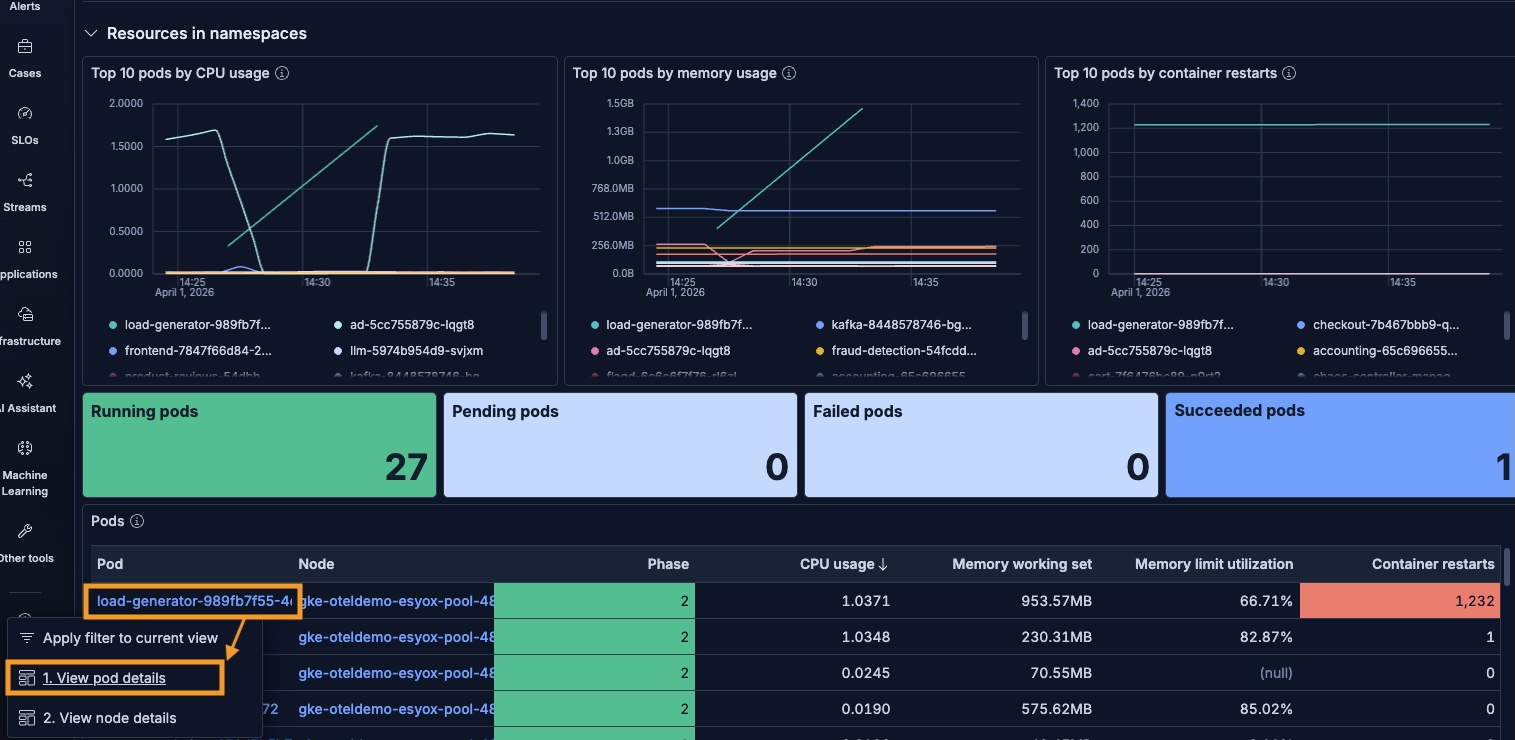This screenshot has width=1515, height=740.
Task: Select 1. View pod details menu entry
Action: (x=104, y=678)
